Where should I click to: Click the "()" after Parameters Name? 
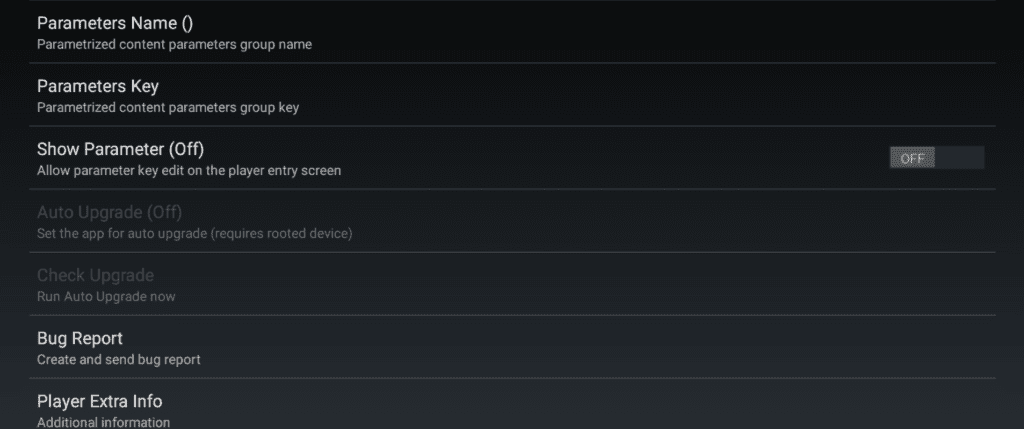point(169,23)
